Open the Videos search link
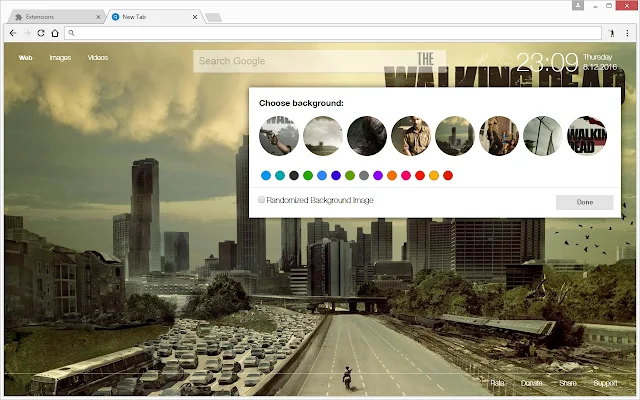 pos(98,58)
